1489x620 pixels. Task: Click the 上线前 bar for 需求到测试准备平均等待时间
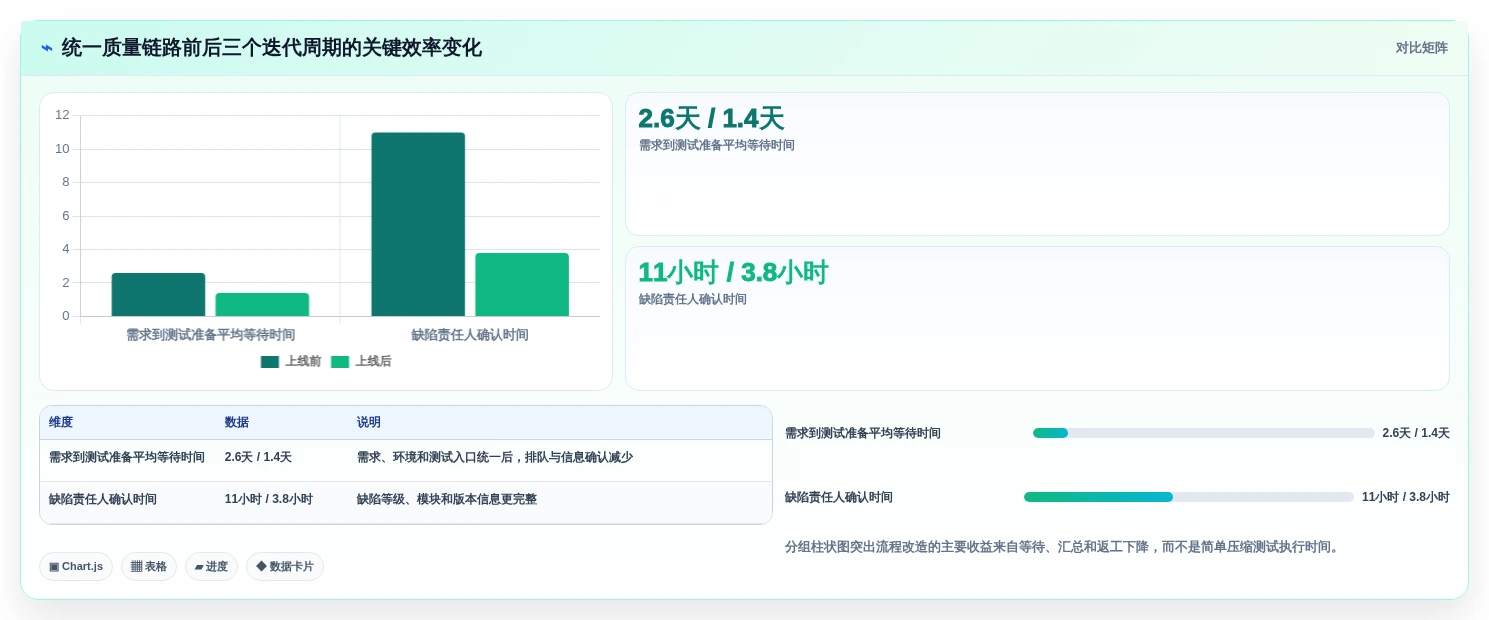click(x=158, y=295)
